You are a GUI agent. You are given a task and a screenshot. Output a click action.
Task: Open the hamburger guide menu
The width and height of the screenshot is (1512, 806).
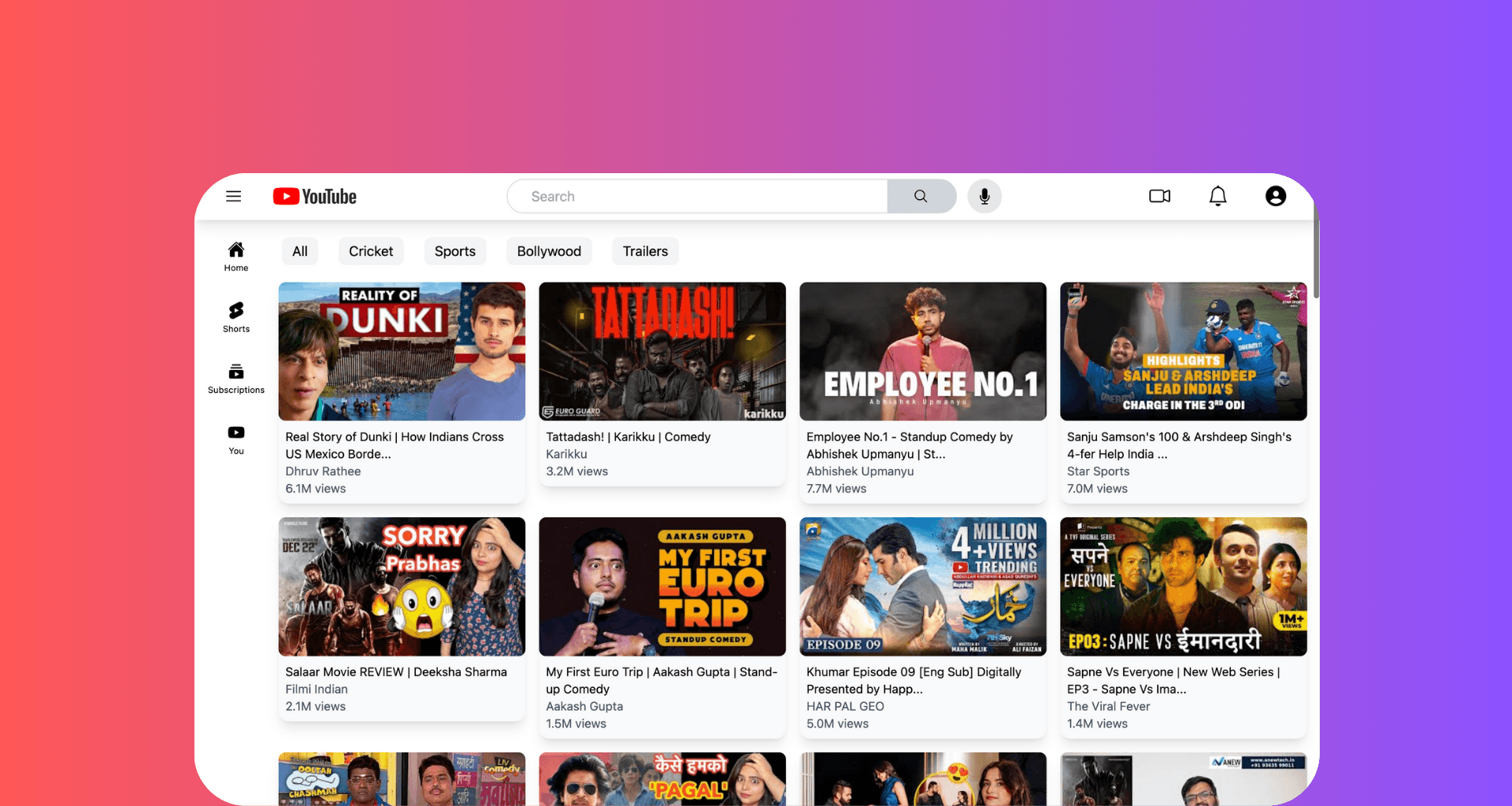click(234, 196)
